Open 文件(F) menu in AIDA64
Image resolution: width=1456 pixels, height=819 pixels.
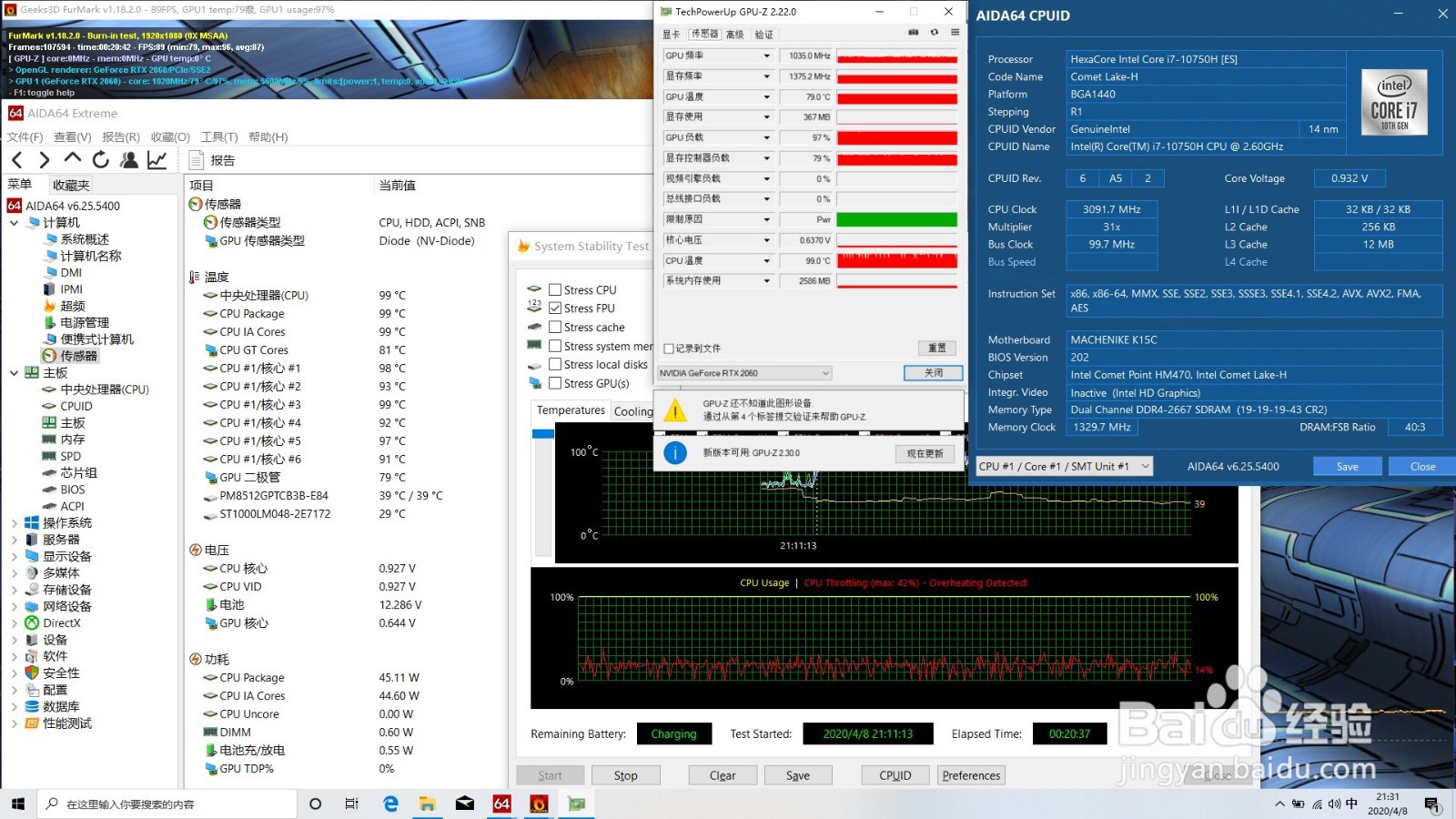click(x=25, y=137)
